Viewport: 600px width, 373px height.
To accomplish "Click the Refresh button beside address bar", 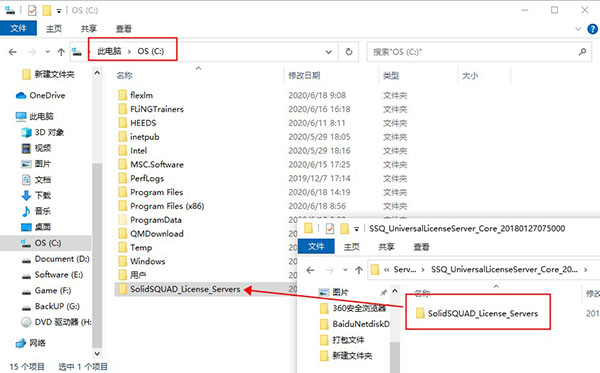I will coord(349,52).
